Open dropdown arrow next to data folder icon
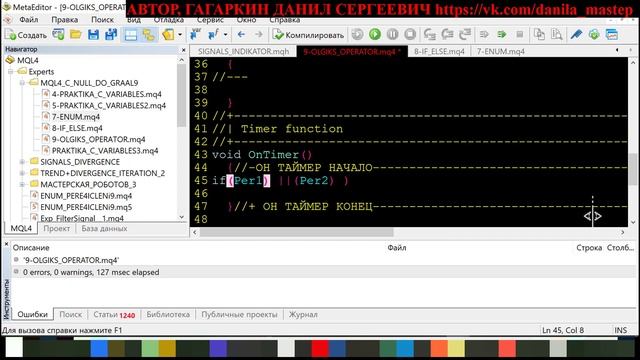The width and height of the screenshot is (640, 360). (x=180, y=35)
